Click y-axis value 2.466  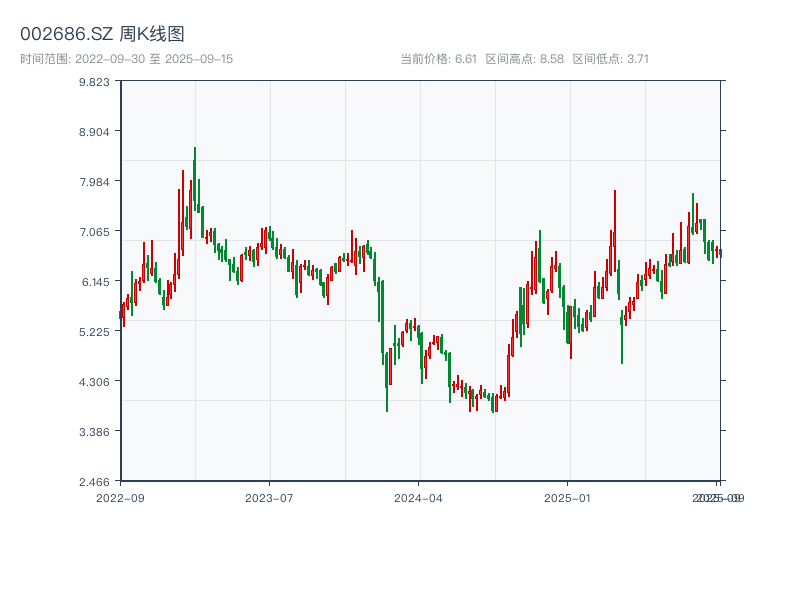pos(94,482)
